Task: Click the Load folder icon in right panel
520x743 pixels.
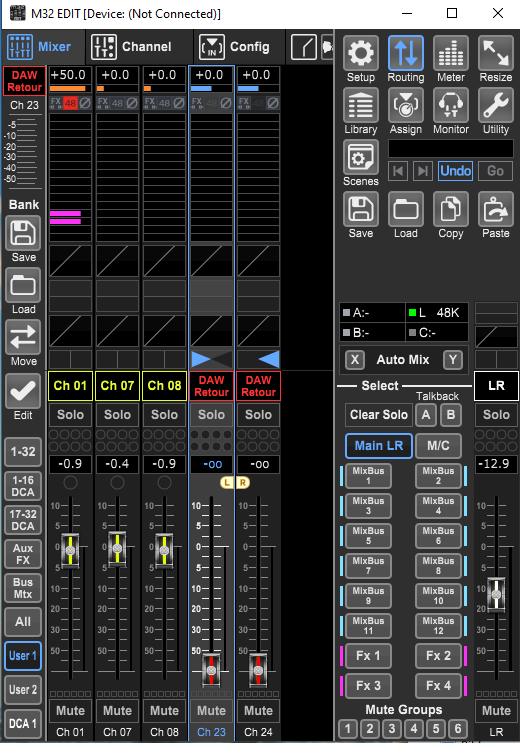Action: tap(406, 209)
